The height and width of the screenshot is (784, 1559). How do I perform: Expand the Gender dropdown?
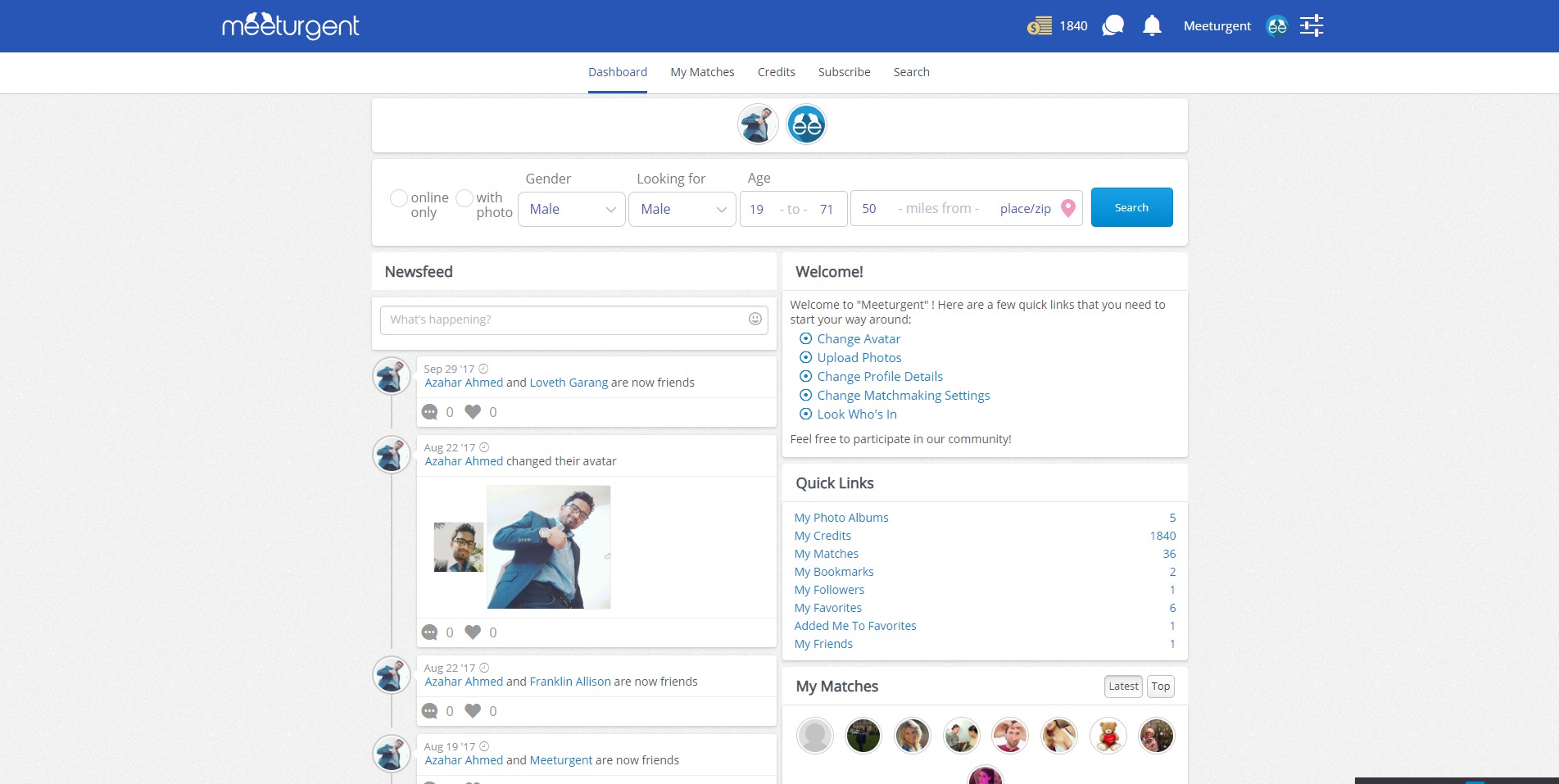(572, 209)
